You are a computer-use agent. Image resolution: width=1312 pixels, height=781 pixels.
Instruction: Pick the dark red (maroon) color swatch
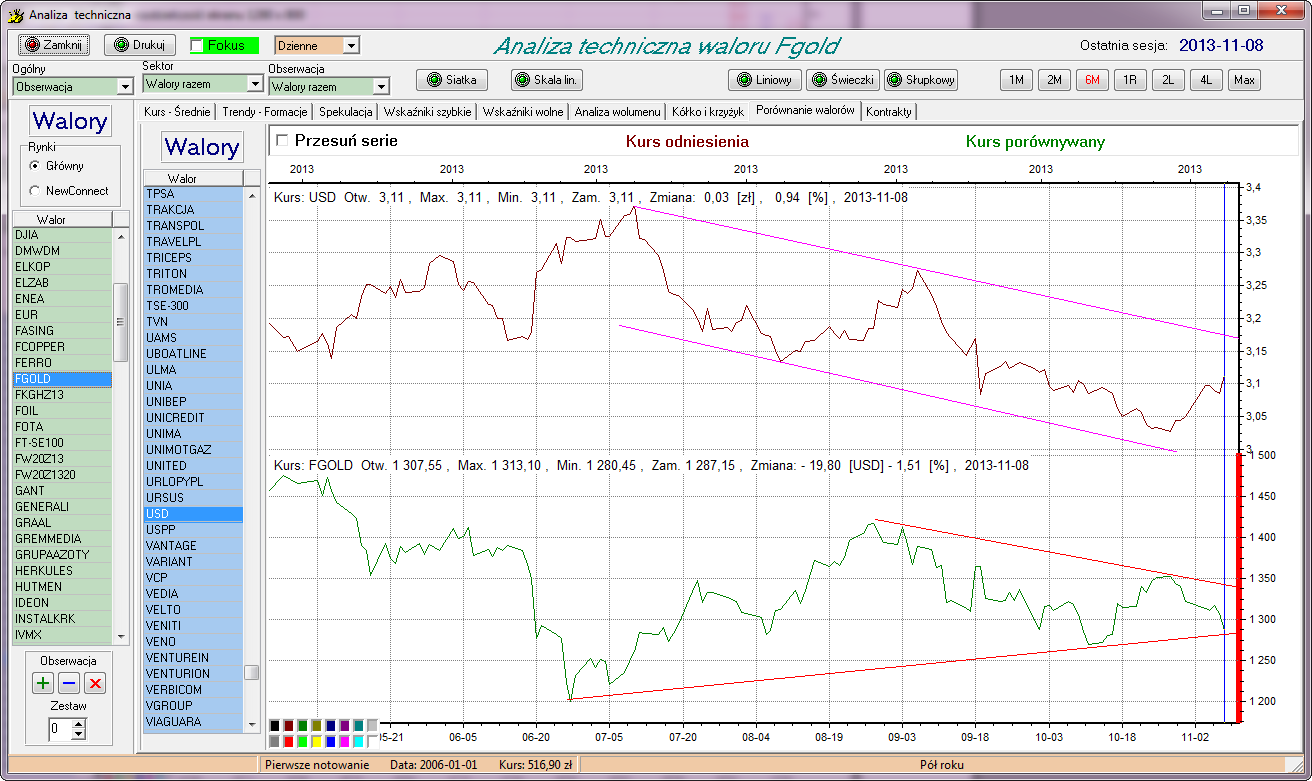pyautogui.click(x=289, y=726)
